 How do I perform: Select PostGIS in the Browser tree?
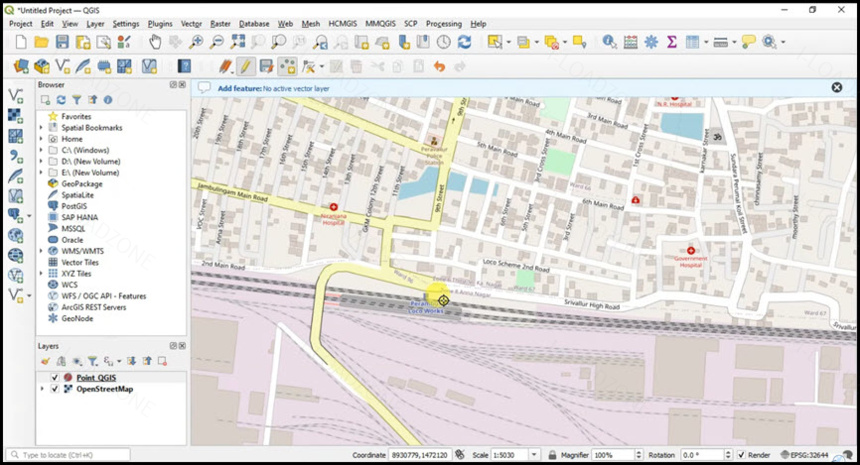(74, 207)
